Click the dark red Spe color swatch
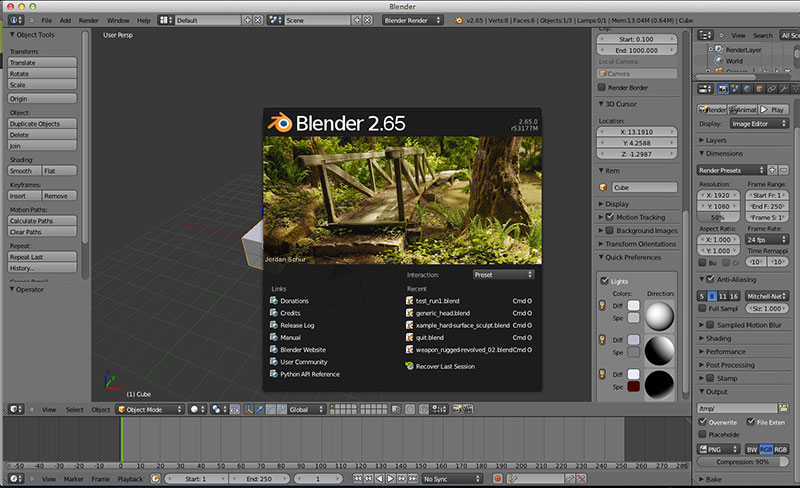The image size is (800, 488). (633, 386)
